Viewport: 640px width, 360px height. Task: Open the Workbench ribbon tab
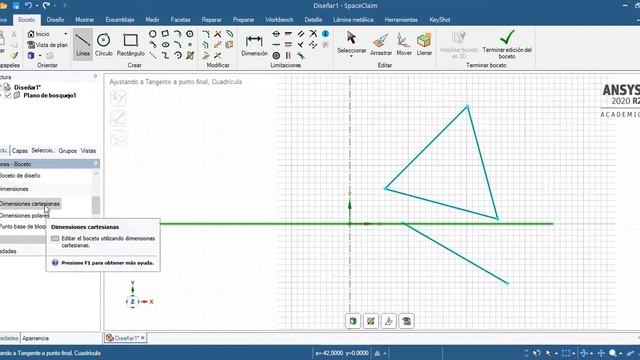pos(279,20)
